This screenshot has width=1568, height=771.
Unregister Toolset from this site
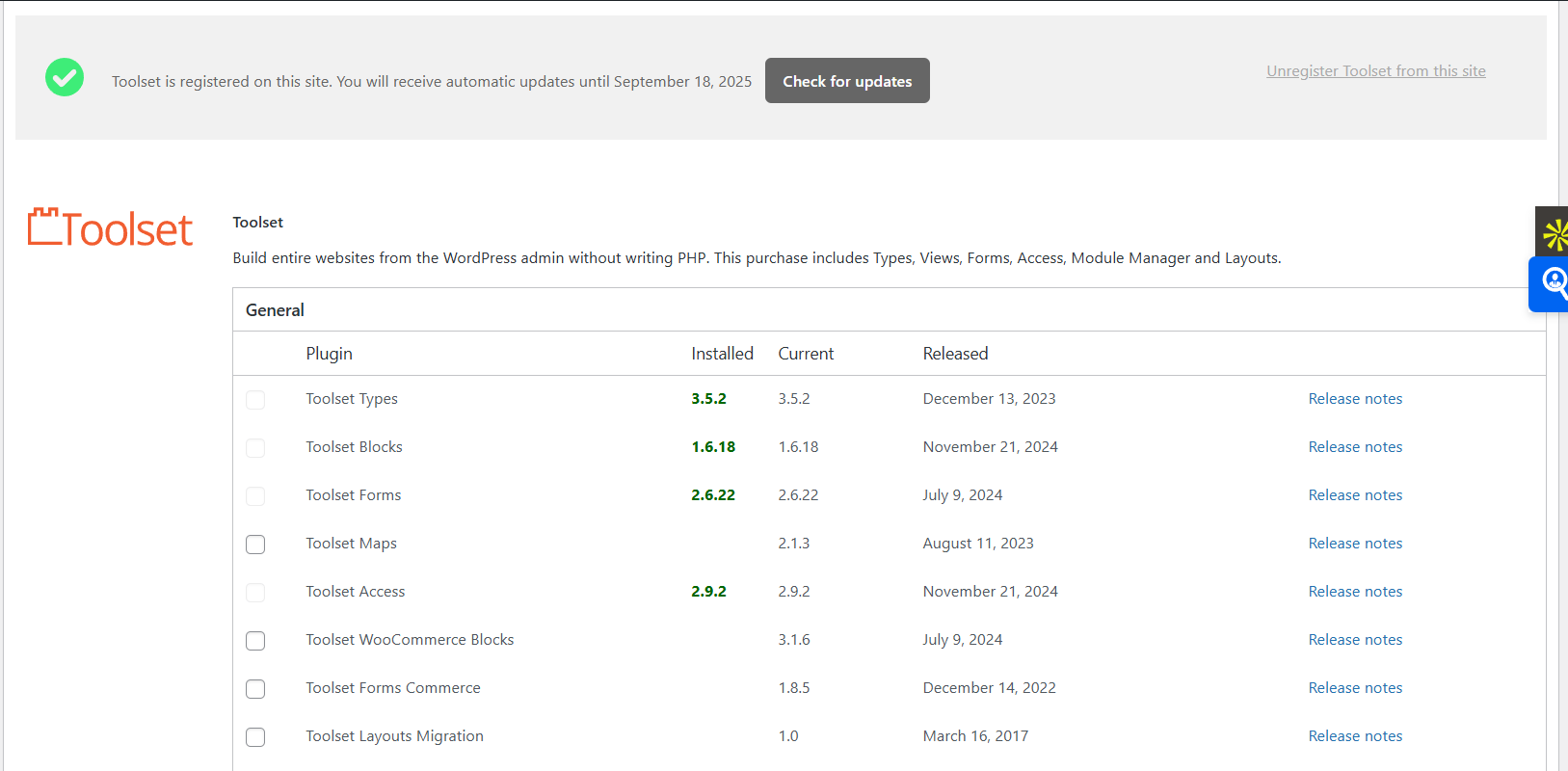(x=1376, y=71)
